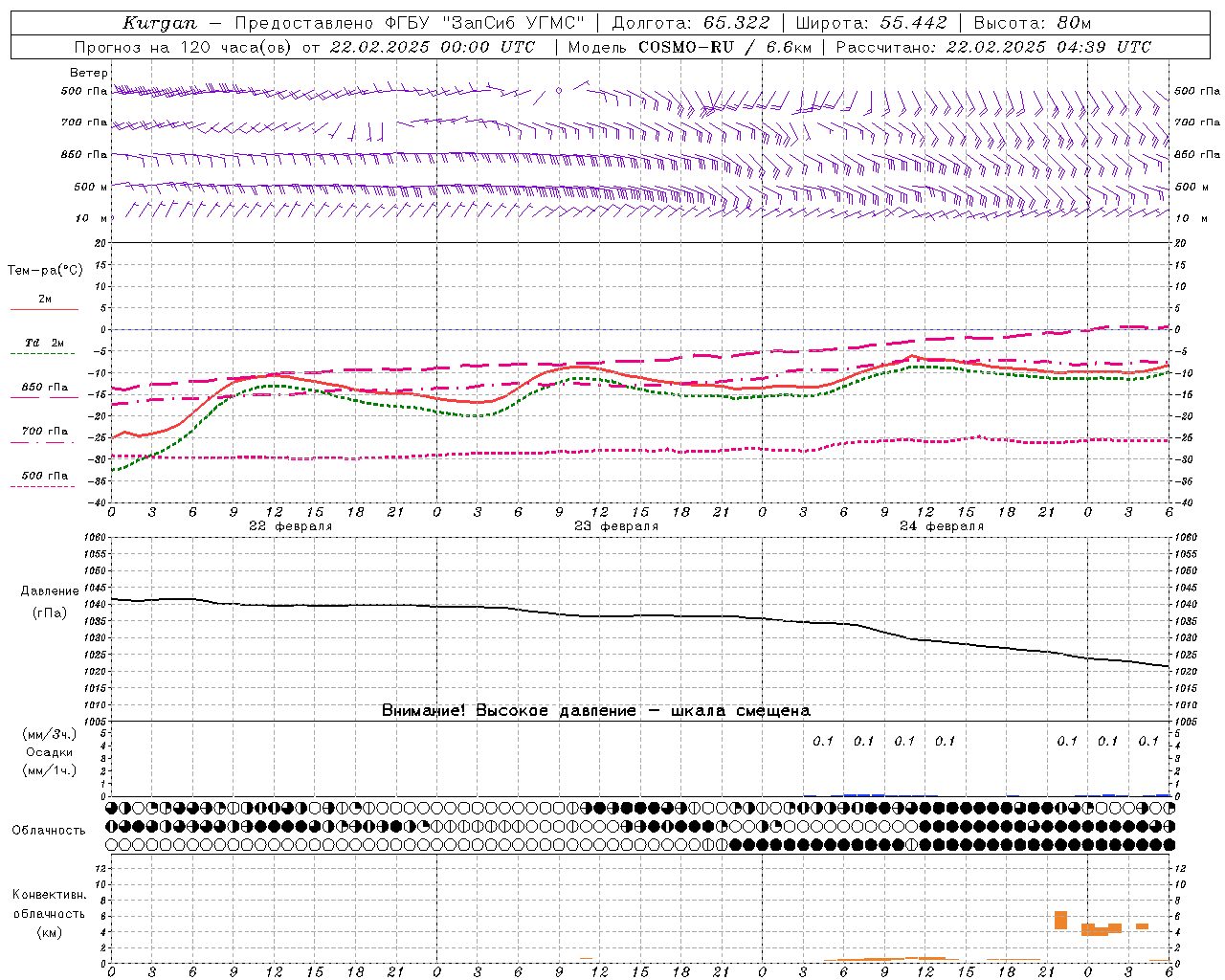The width and height of the screenshot is (1225, 980).
Task: Click the "Осадки" precipitation label
Action: click(x=50, y=752)
